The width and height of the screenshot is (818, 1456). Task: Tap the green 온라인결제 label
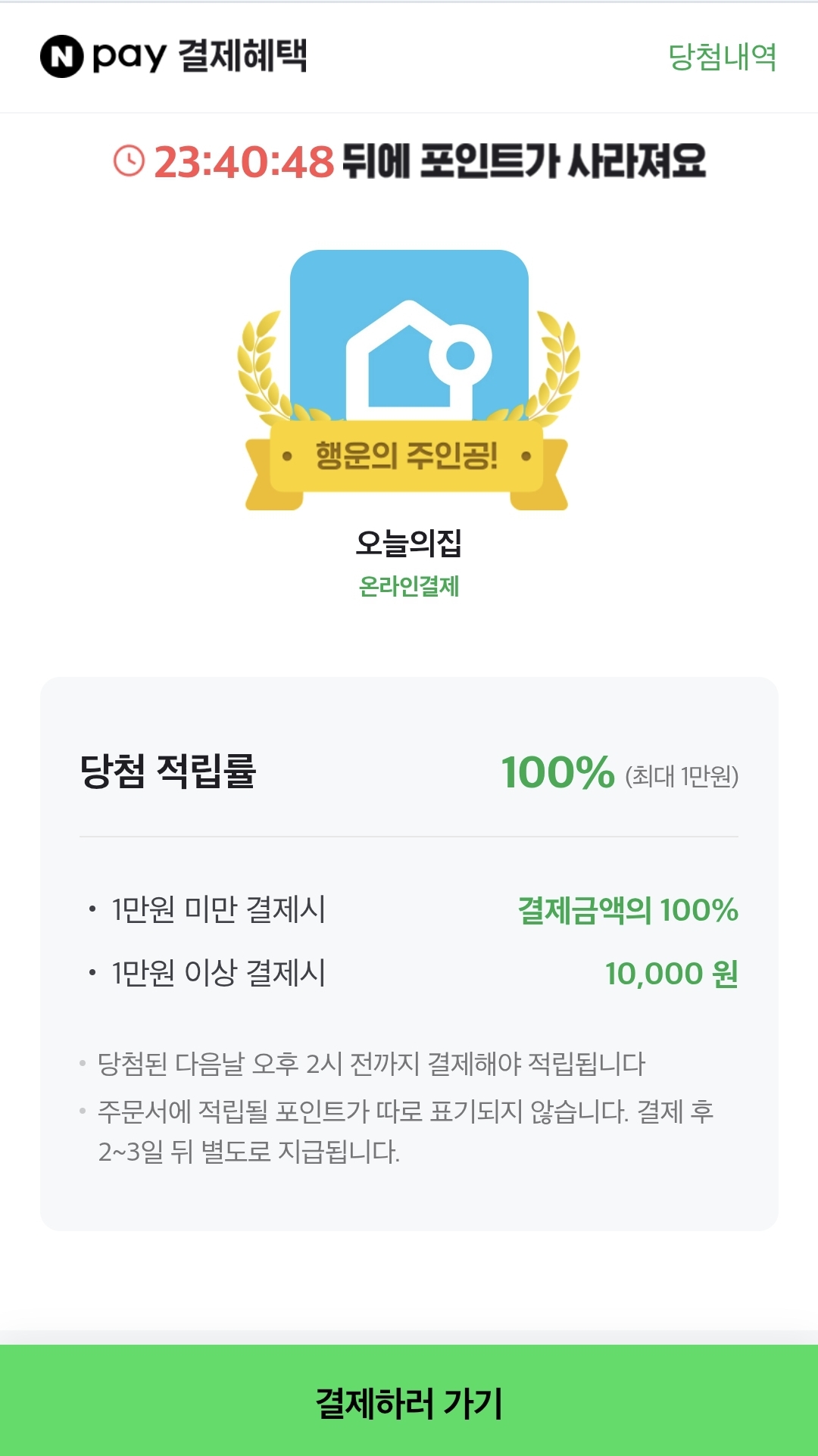[x=409, y=586]
